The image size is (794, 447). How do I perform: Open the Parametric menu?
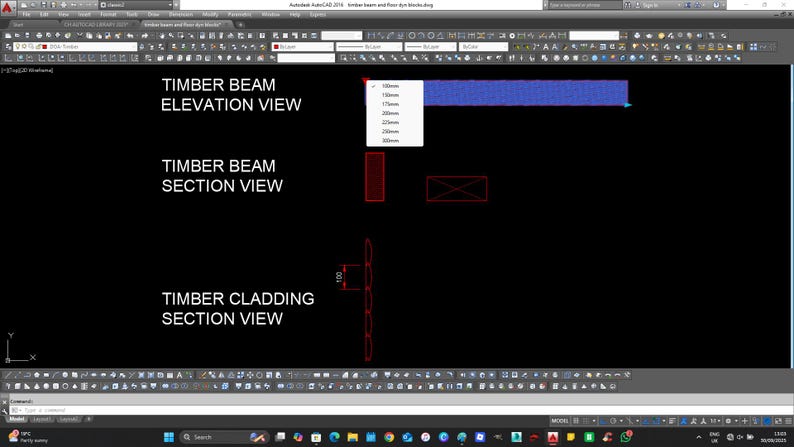tap(240, 15)
